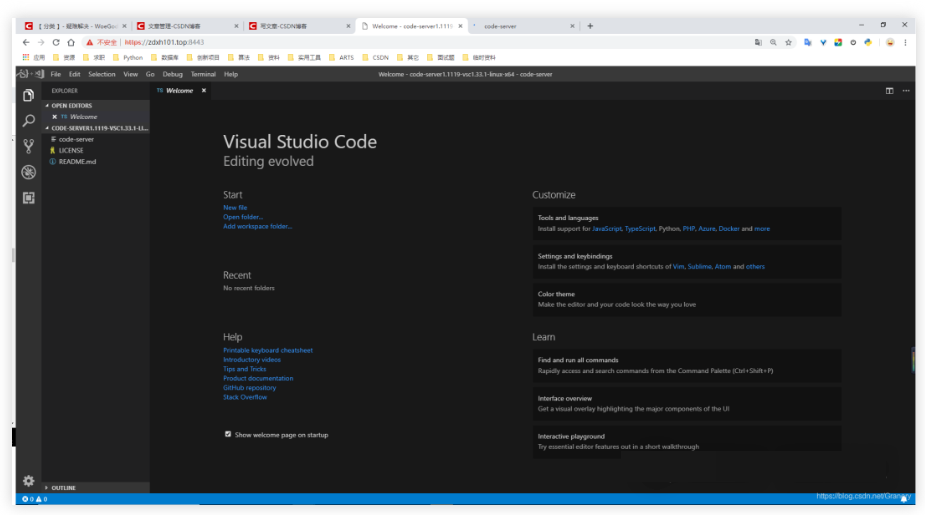
Task: Click the Printable keyboard cheatsheet link
Action: pos(268,351)
